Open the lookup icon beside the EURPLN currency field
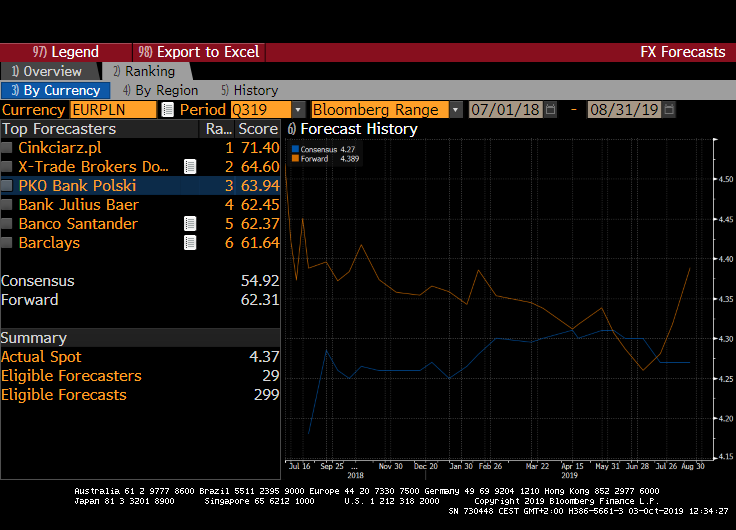The height and width of the screenshot is (530, 736). pos(167,110)
